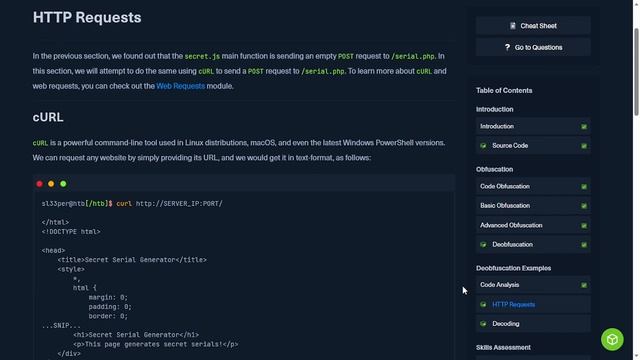Click the HTTP Requests page heading

pyautogui.click(x=87, y=18)
